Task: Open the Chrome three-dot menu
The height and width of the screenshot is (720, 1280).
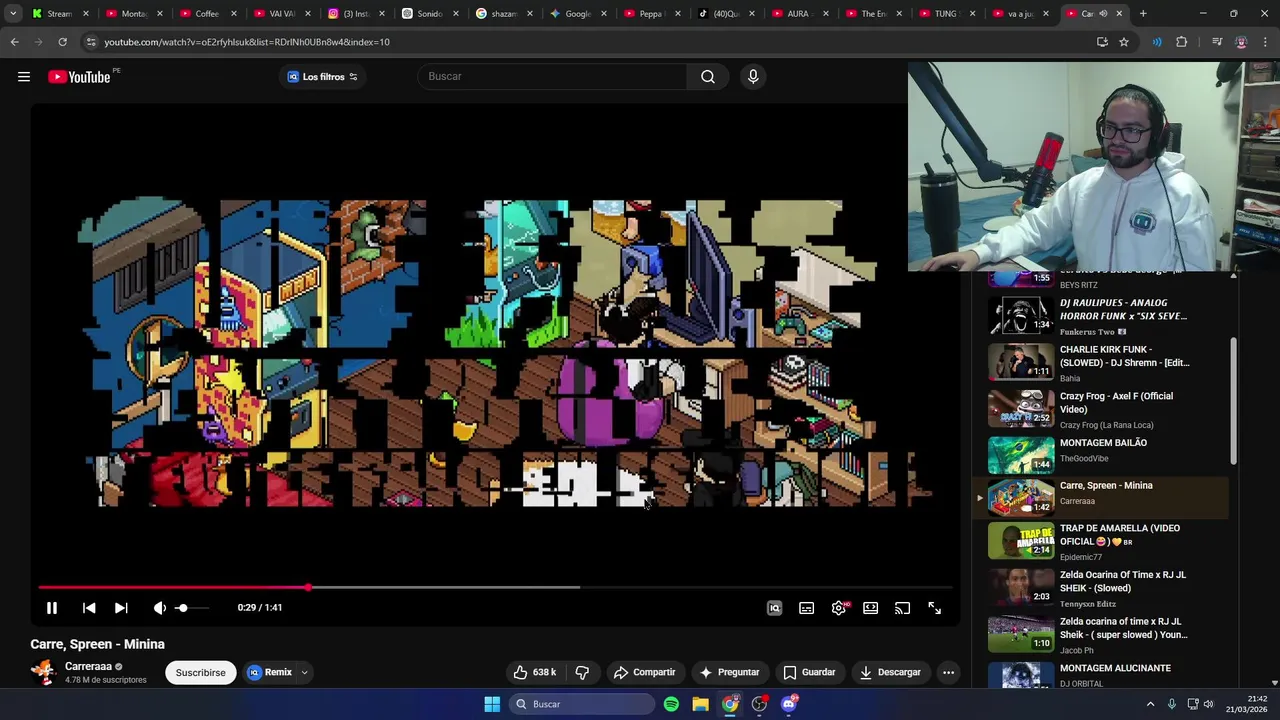Action: [x=1266, y=42]
